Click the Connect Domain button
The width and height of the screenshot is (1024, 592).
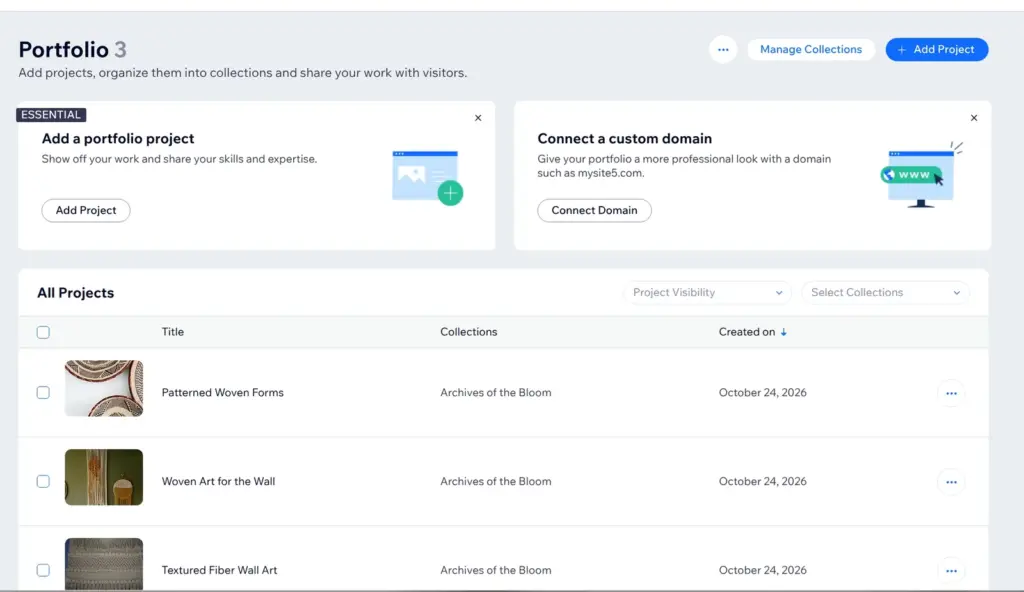[594, 210]
